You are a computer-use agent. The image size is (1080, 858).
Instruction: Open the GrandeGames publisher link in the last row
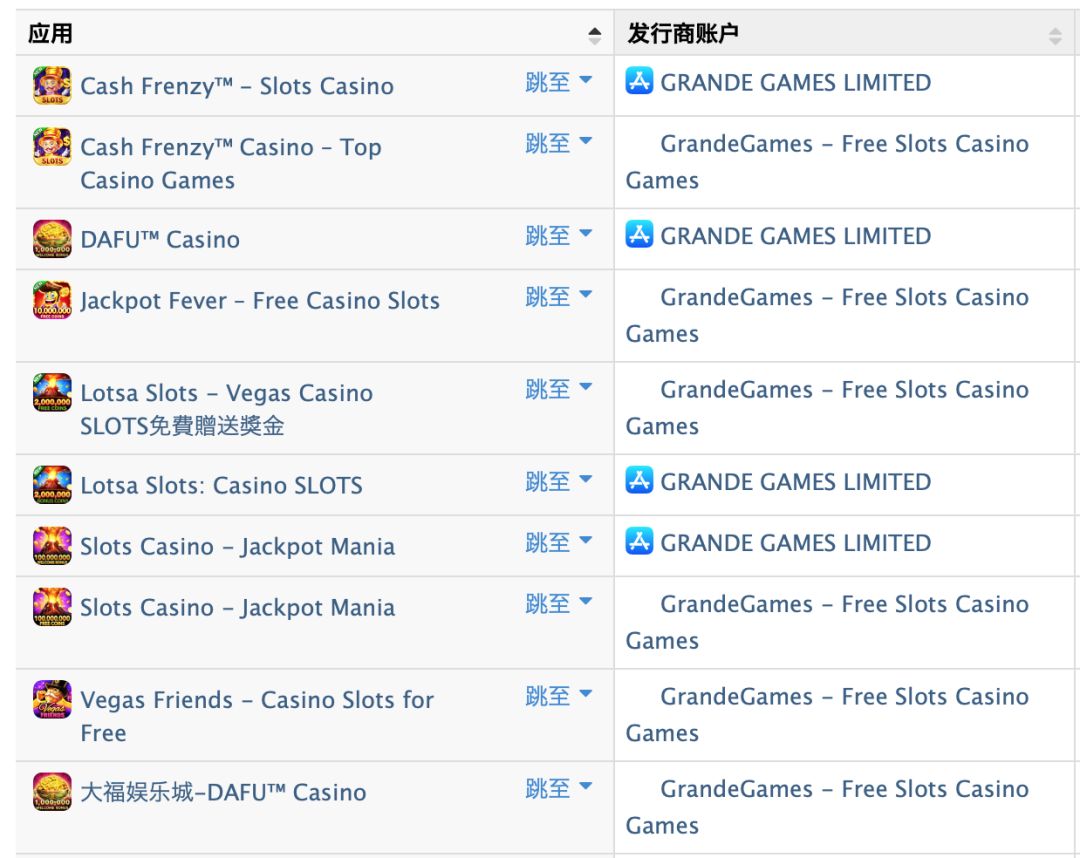[x=843, y=790]
